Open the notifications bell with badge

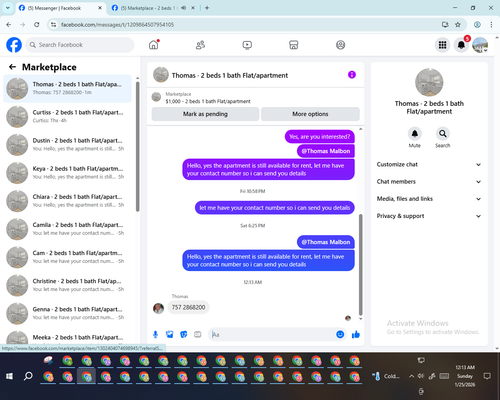pos(461,45)
